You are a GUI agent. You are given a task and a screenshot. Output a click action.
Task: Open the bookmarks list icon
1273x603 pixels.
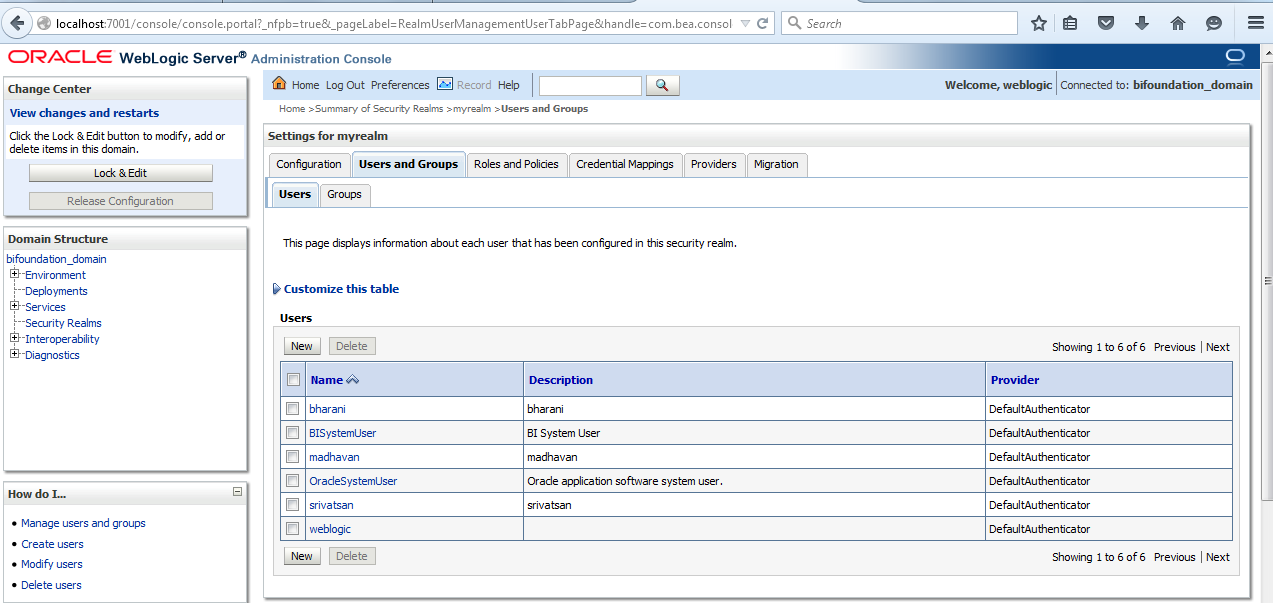(x=1070, y=23)
